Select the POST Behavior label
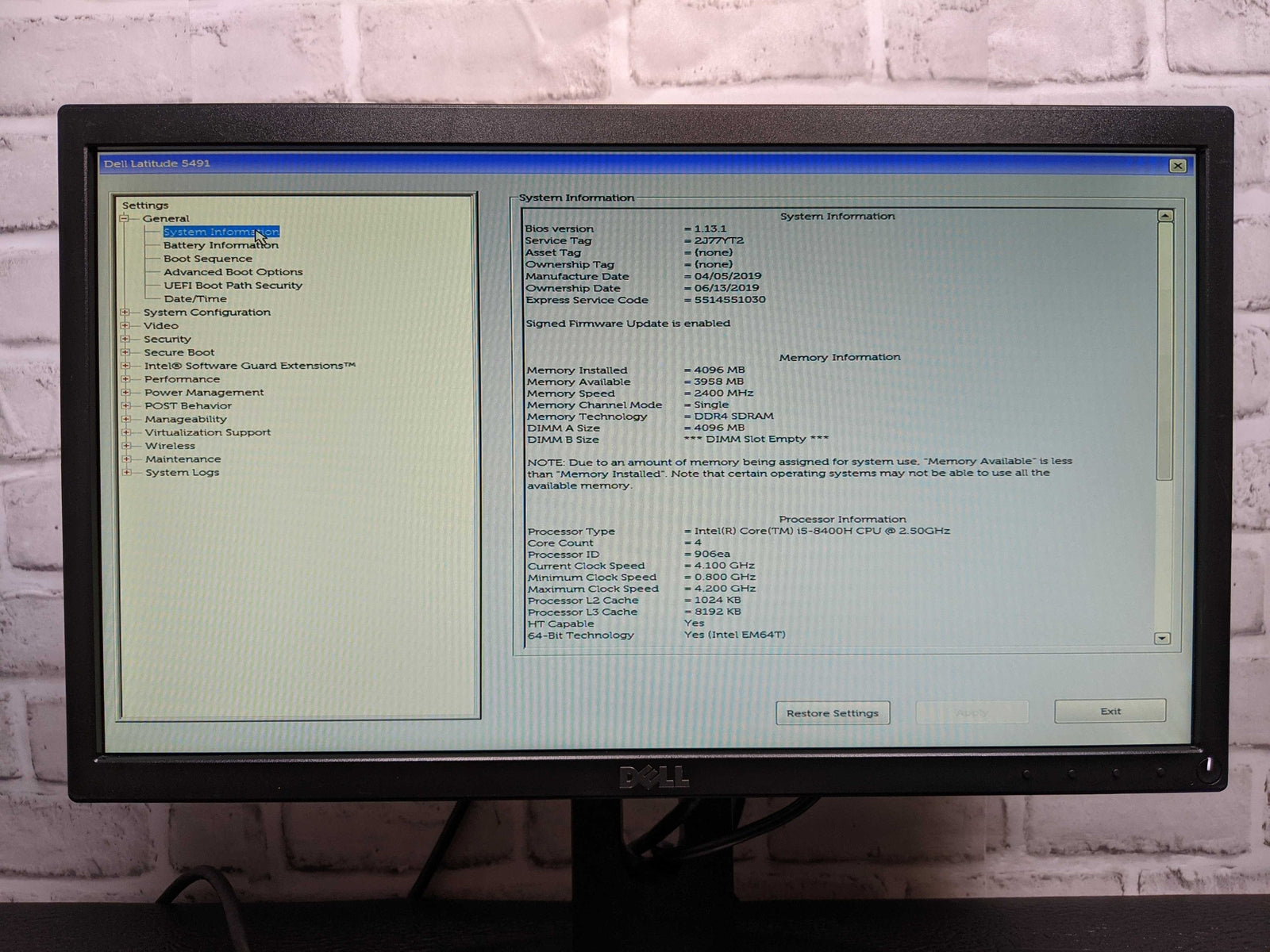This screenshot has height=952, width=1270. (188, 405)
